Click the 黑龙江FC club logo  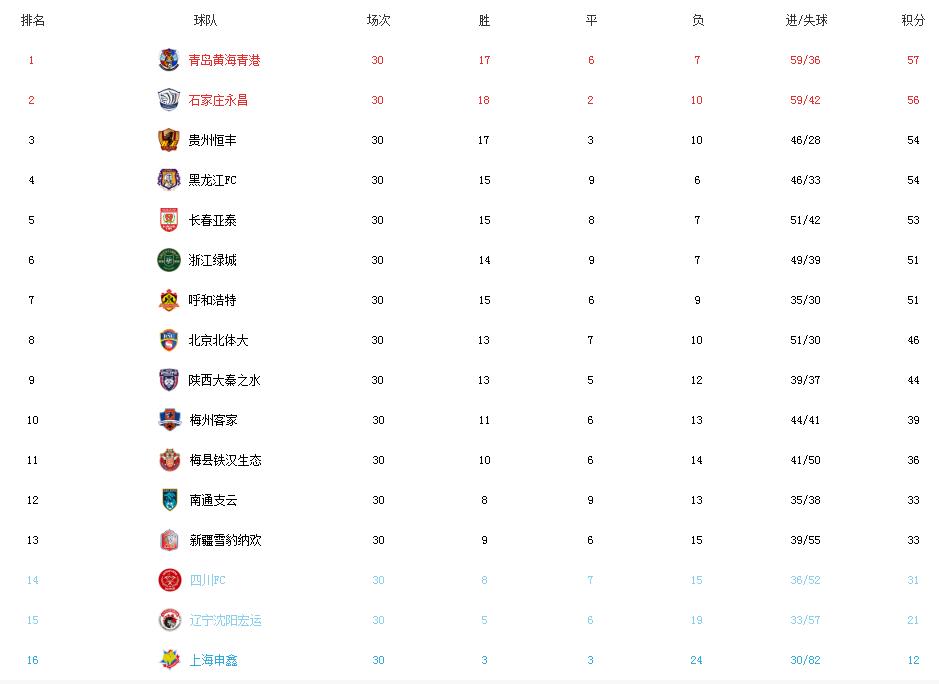click(x=169, y=180)
